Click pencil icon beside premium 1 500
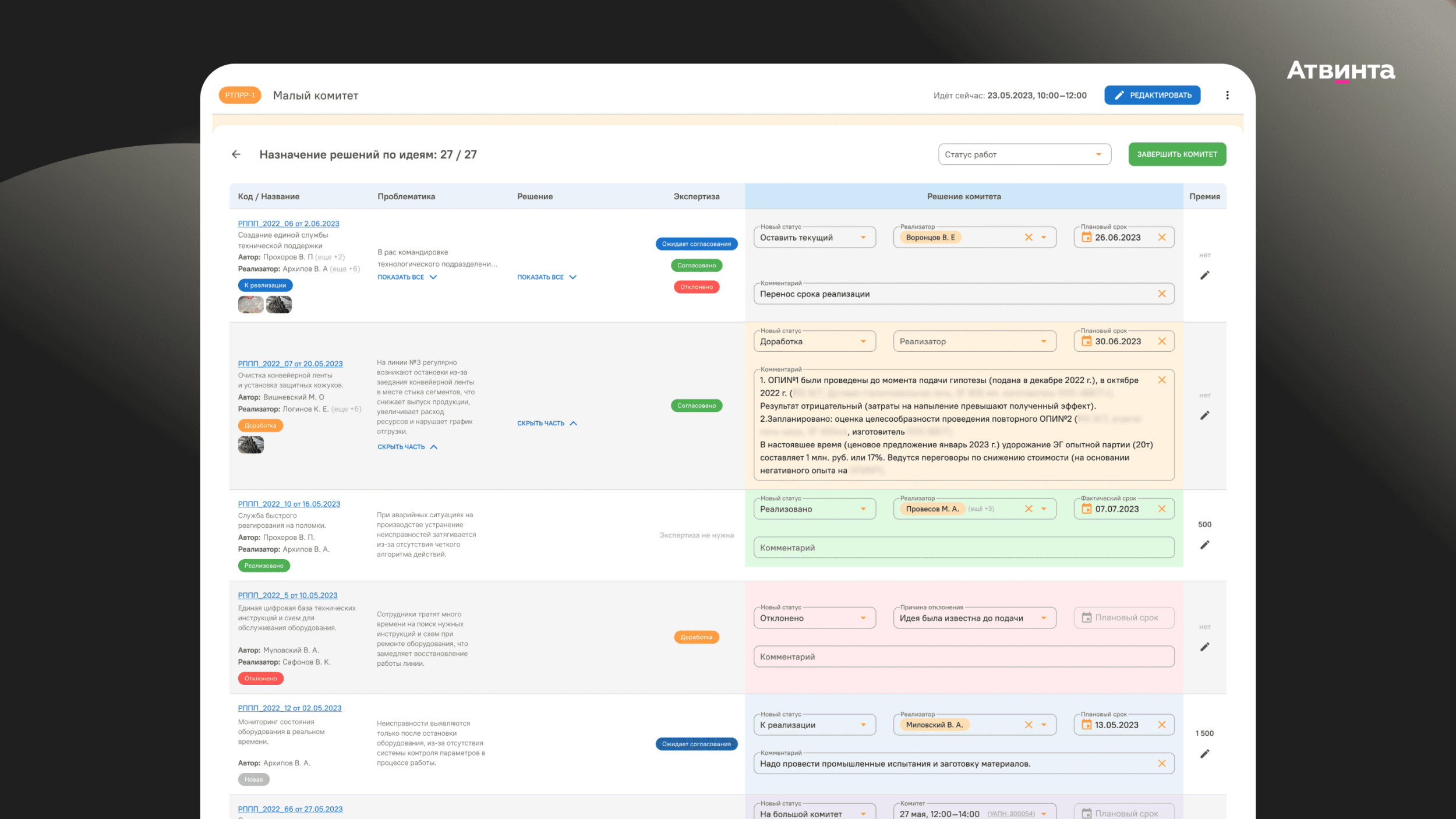Viewport: 1456px width, 819px height. [x=1204, y=754]
